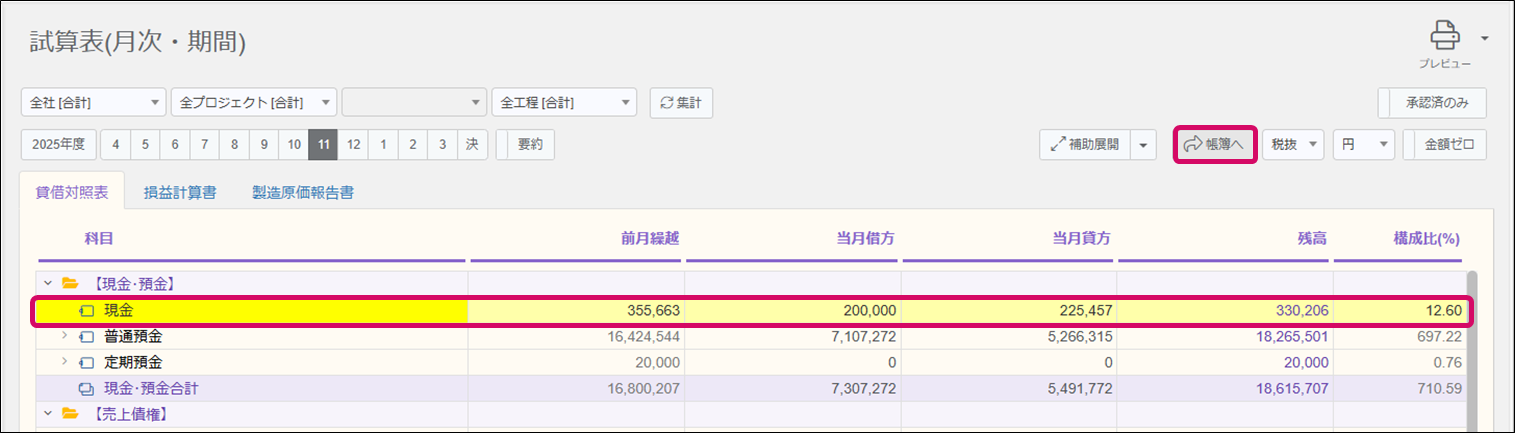This screenshot has height=433, width=1515.
Task: Open the dropdown arrow beside the printer
Action: click(1484, 38)
